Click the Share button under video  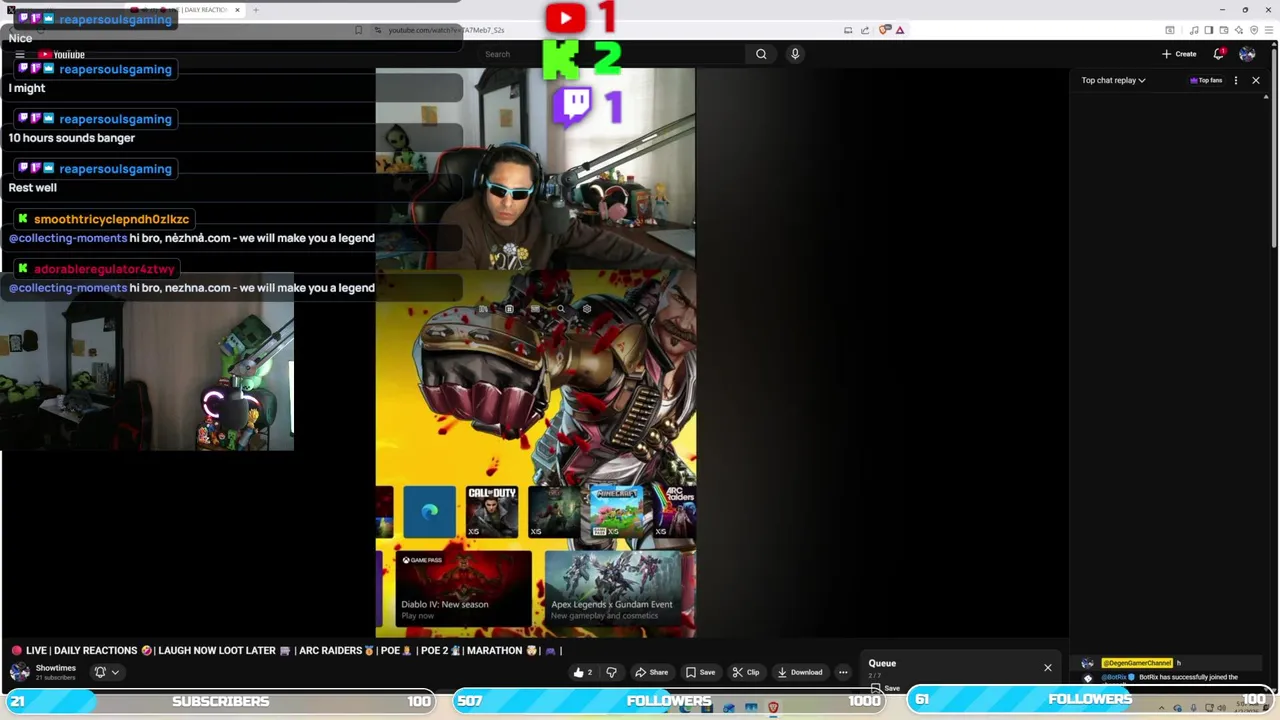651,672
